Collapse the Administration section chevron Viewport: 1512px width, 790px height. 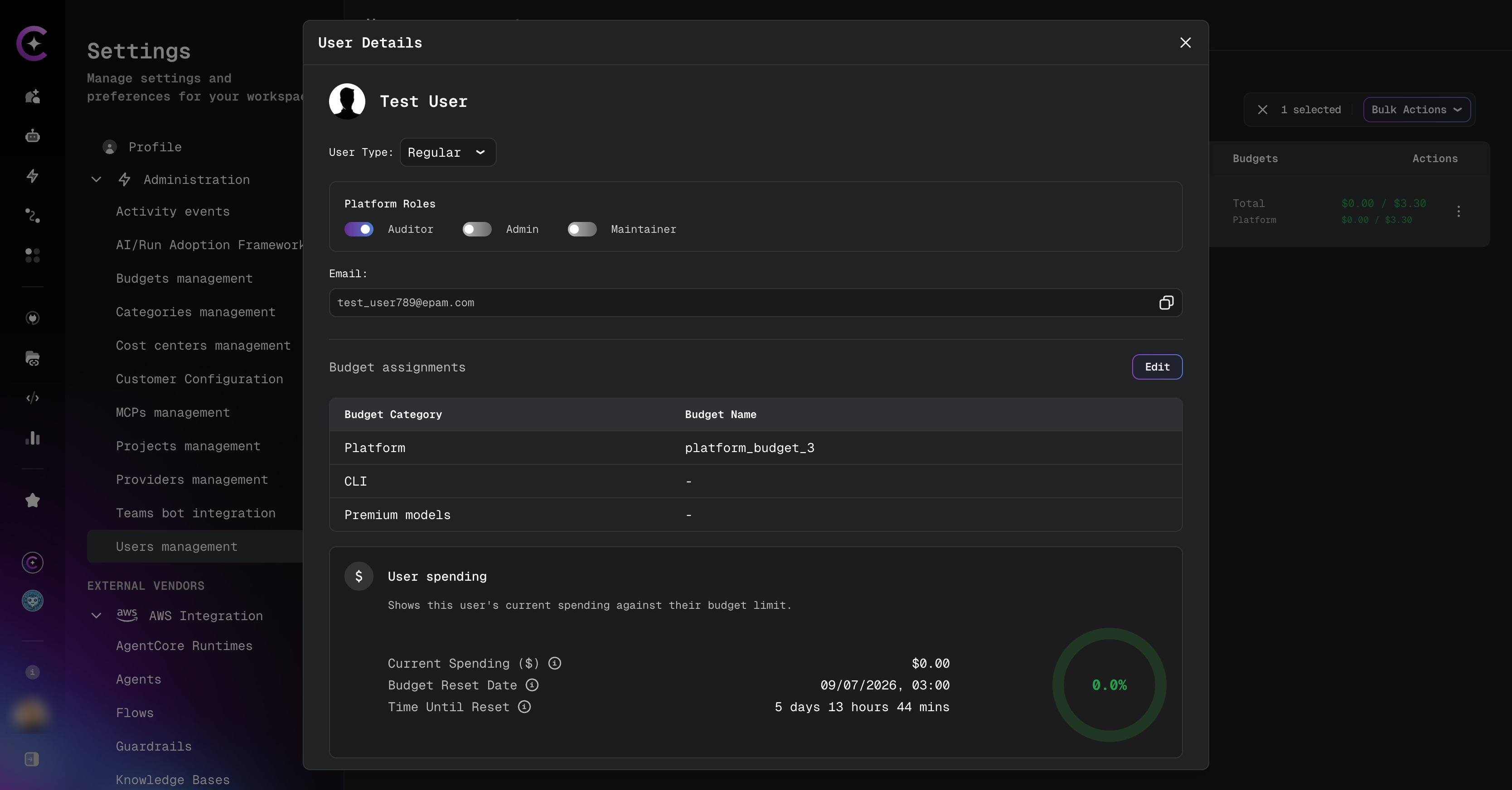pyautogui.click(x=96, y=179)
